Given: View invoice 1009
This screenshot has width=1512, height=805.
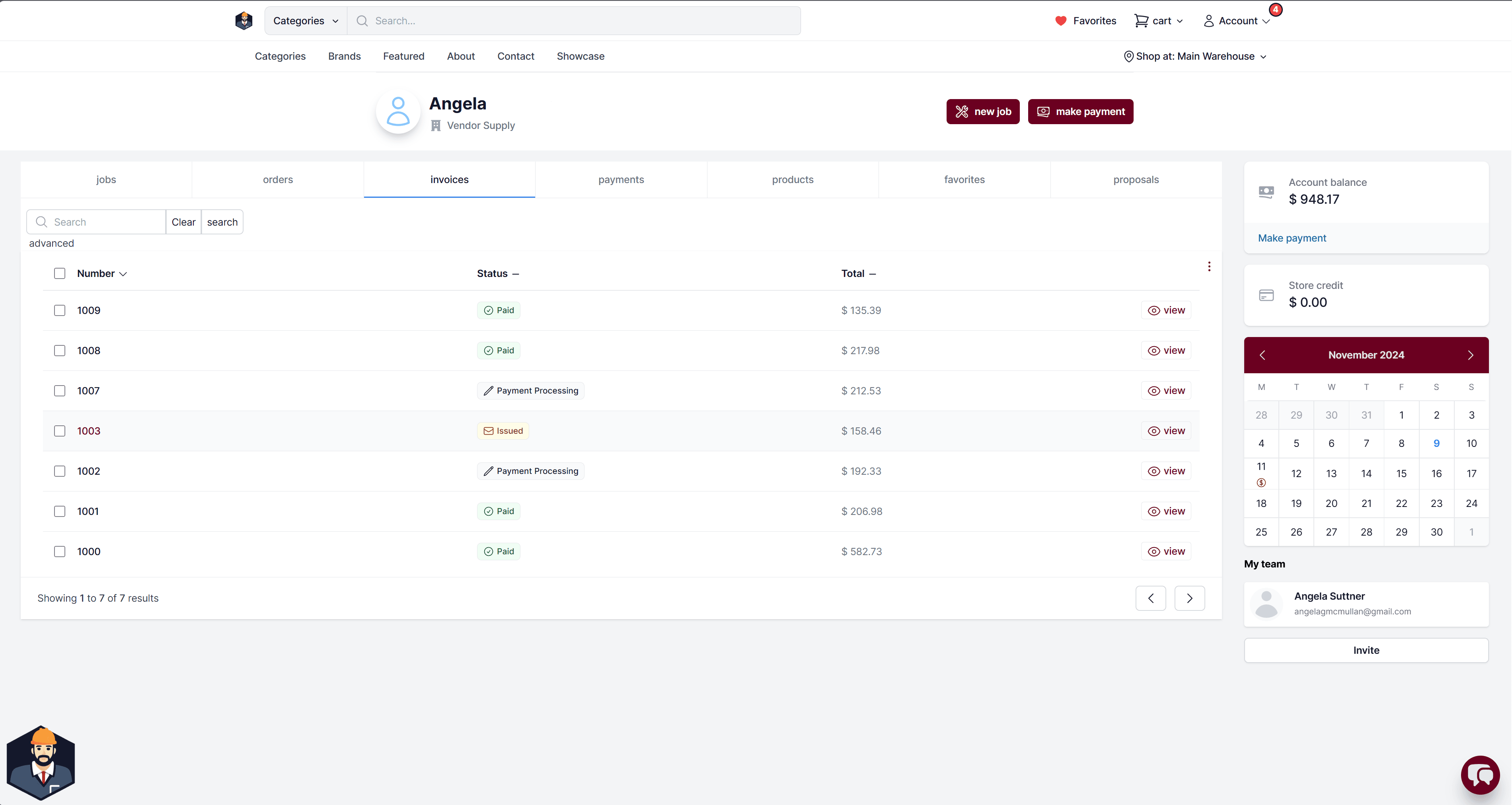Looking at the screenshot, I should pyautogui.click(x=1166, y=310).
